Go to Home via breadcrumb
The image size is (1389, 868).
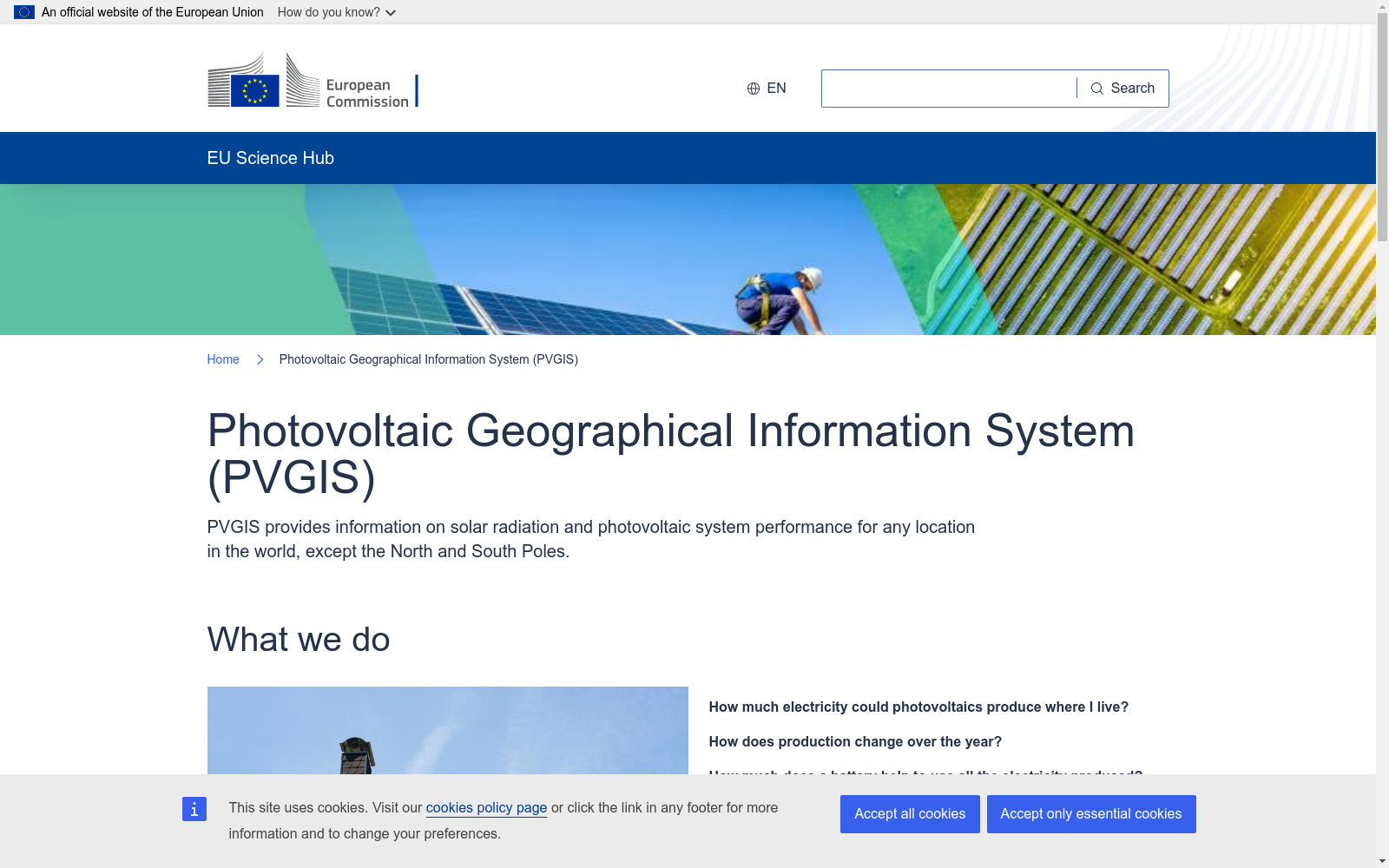pos(223,359)
